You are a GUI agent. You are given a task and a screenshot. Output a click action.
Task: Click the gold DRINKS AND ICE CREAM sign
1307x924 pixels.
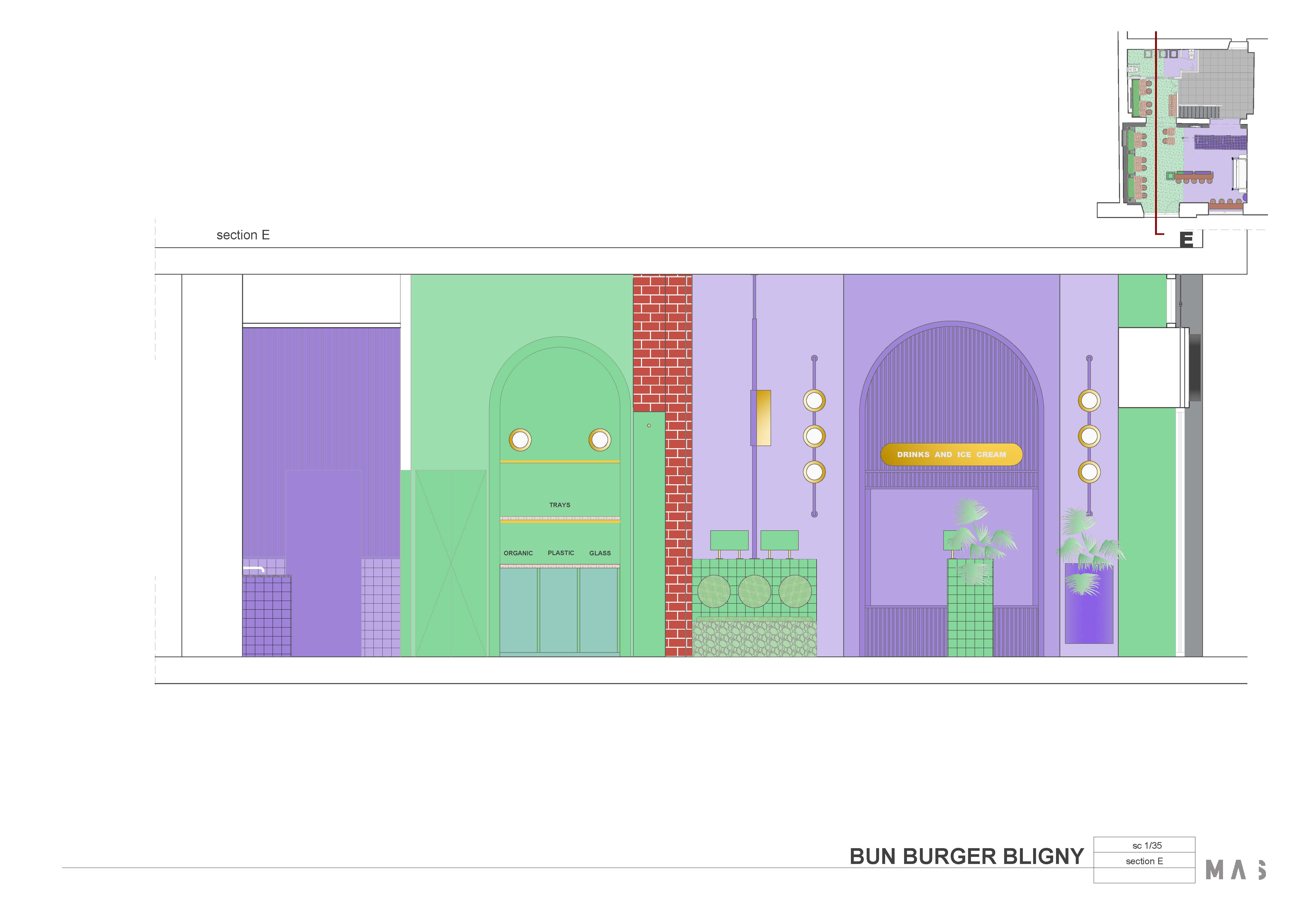pos(951,454)
